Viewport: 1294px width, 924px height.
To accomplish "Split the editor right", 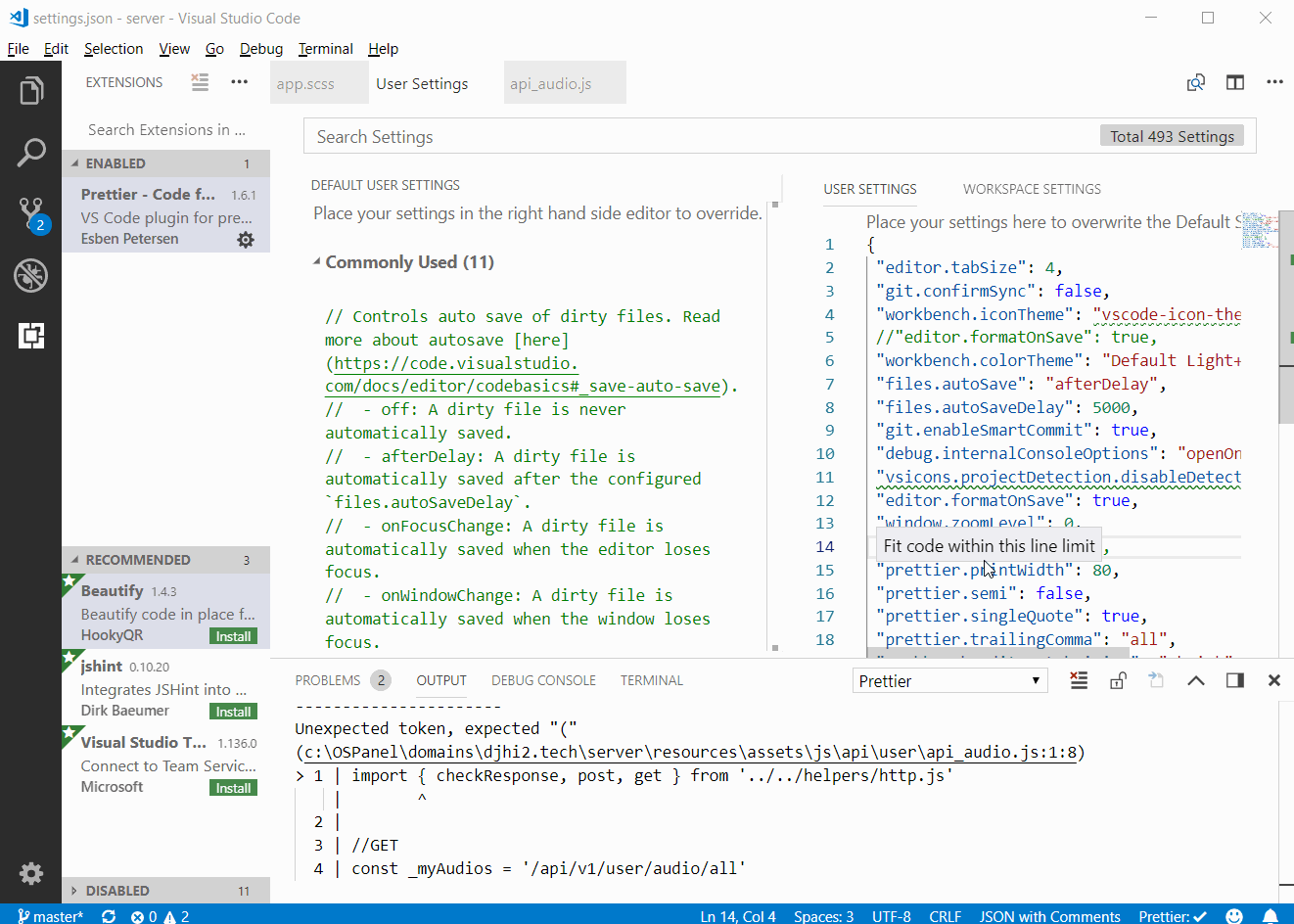I will coord(1235,83).
